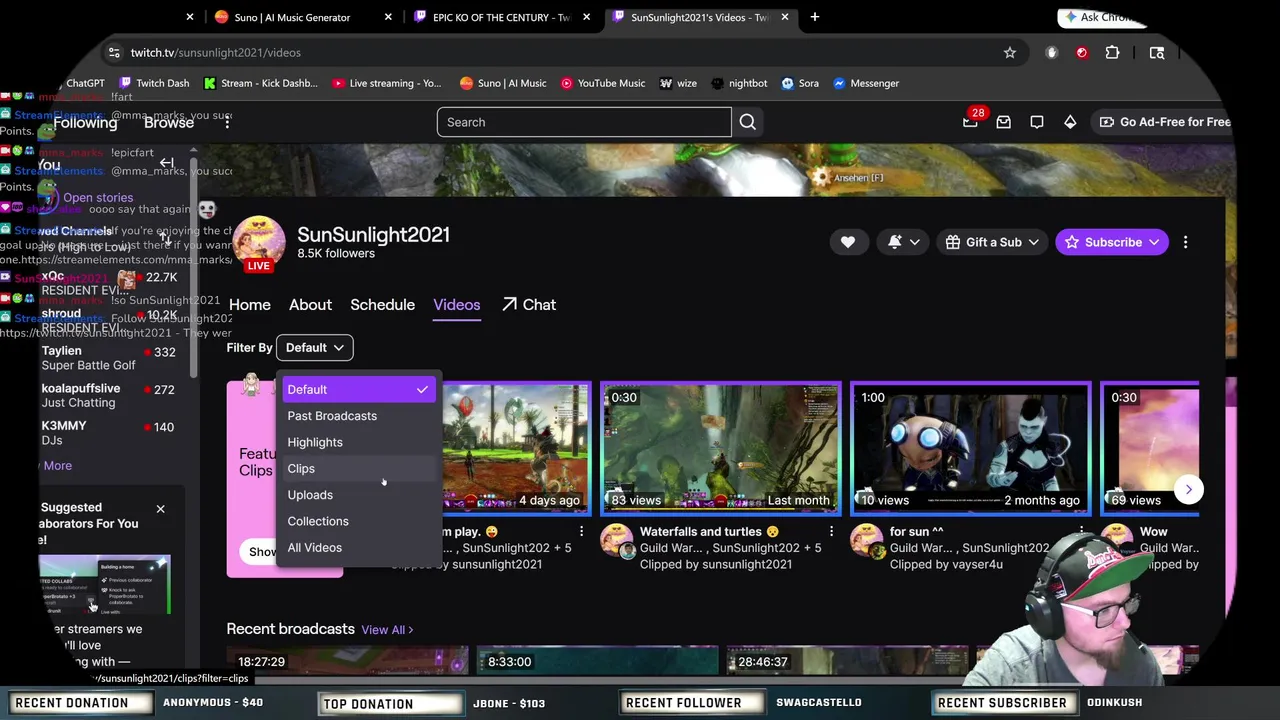This screenshot has height=720, width=1280.
Task: Open the notification bell dropdown
Action: coord(903,242)
